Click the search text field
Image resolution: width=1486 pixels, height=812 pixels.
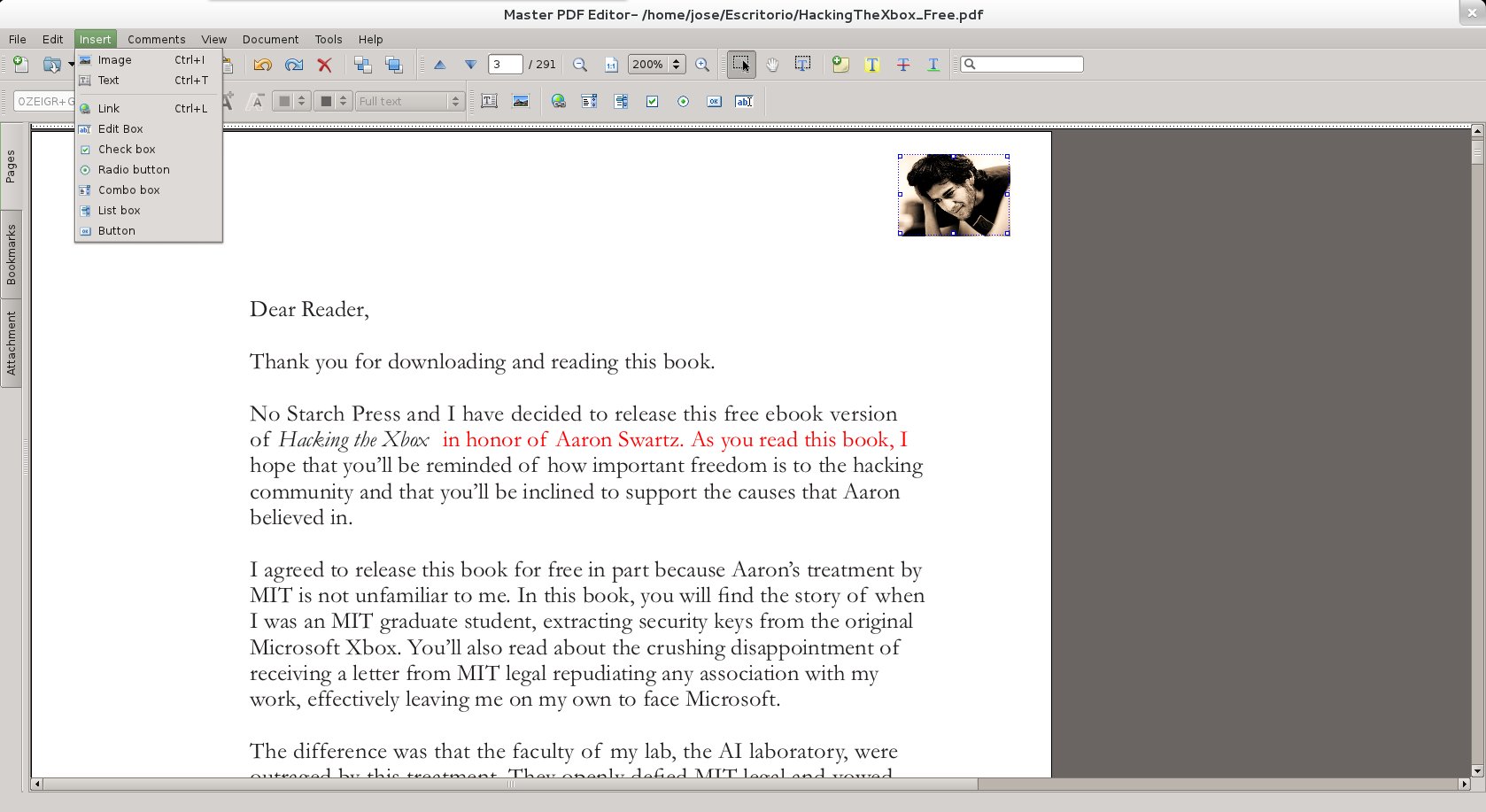tap(1022, 65)
